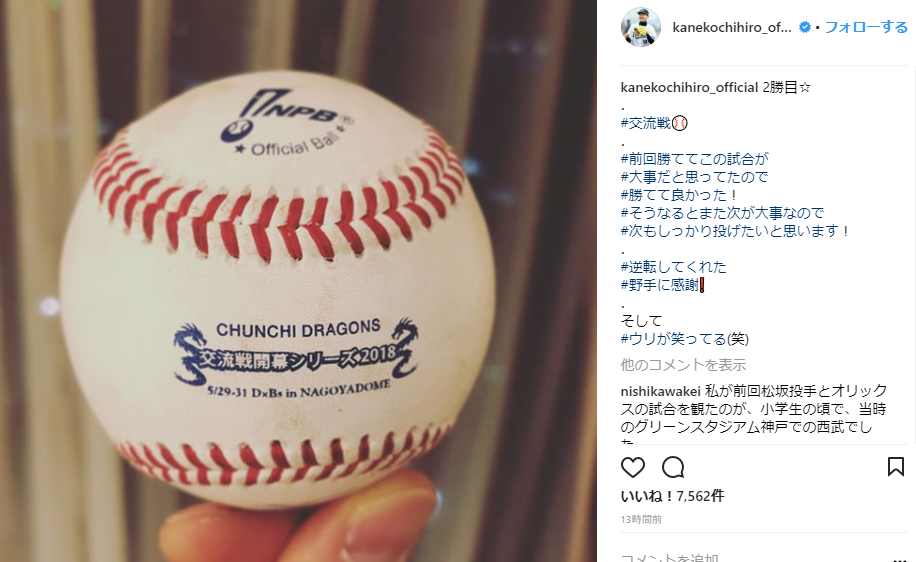Save the post with the bookmark icon
916x562 pixels.
coord(896,467)
